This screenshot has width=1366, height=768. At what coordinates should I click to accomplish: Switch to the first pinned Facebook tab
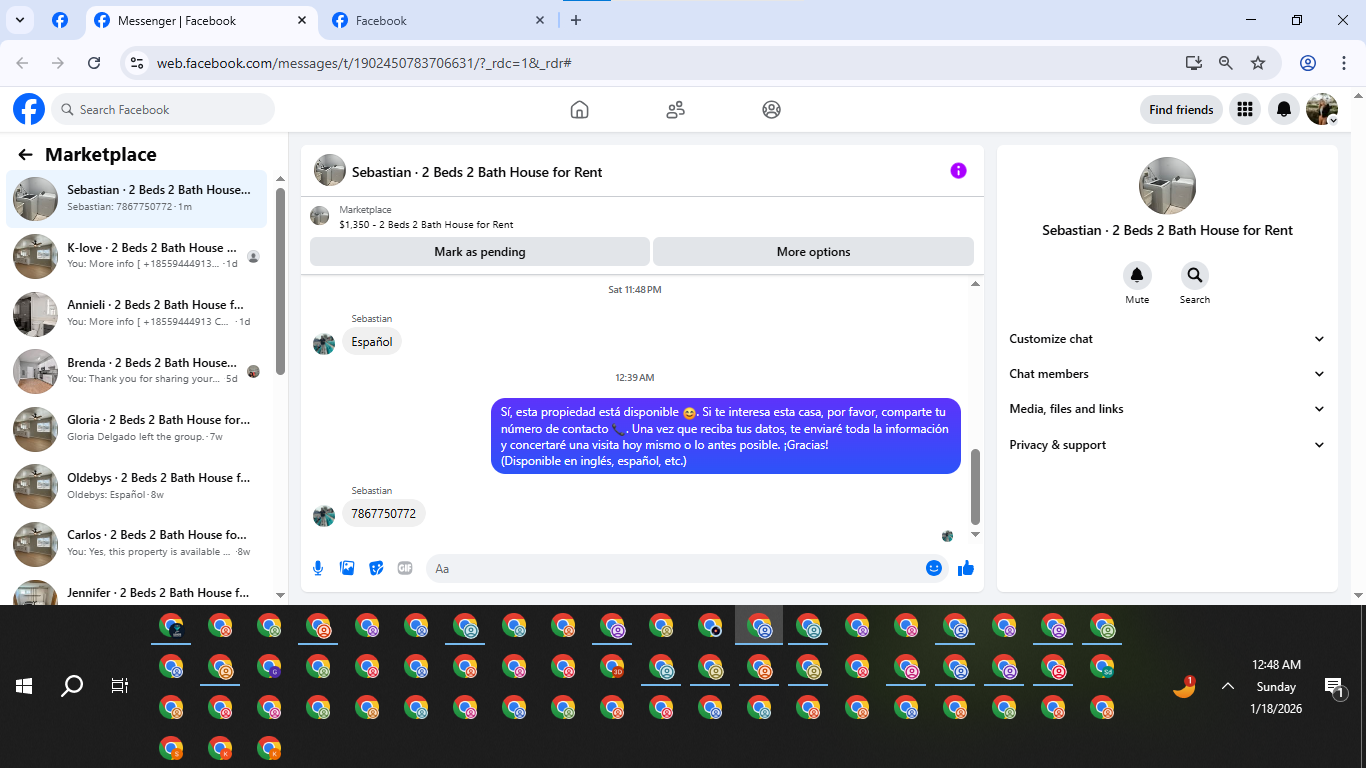pyautogui.click(x=60, y=20)
